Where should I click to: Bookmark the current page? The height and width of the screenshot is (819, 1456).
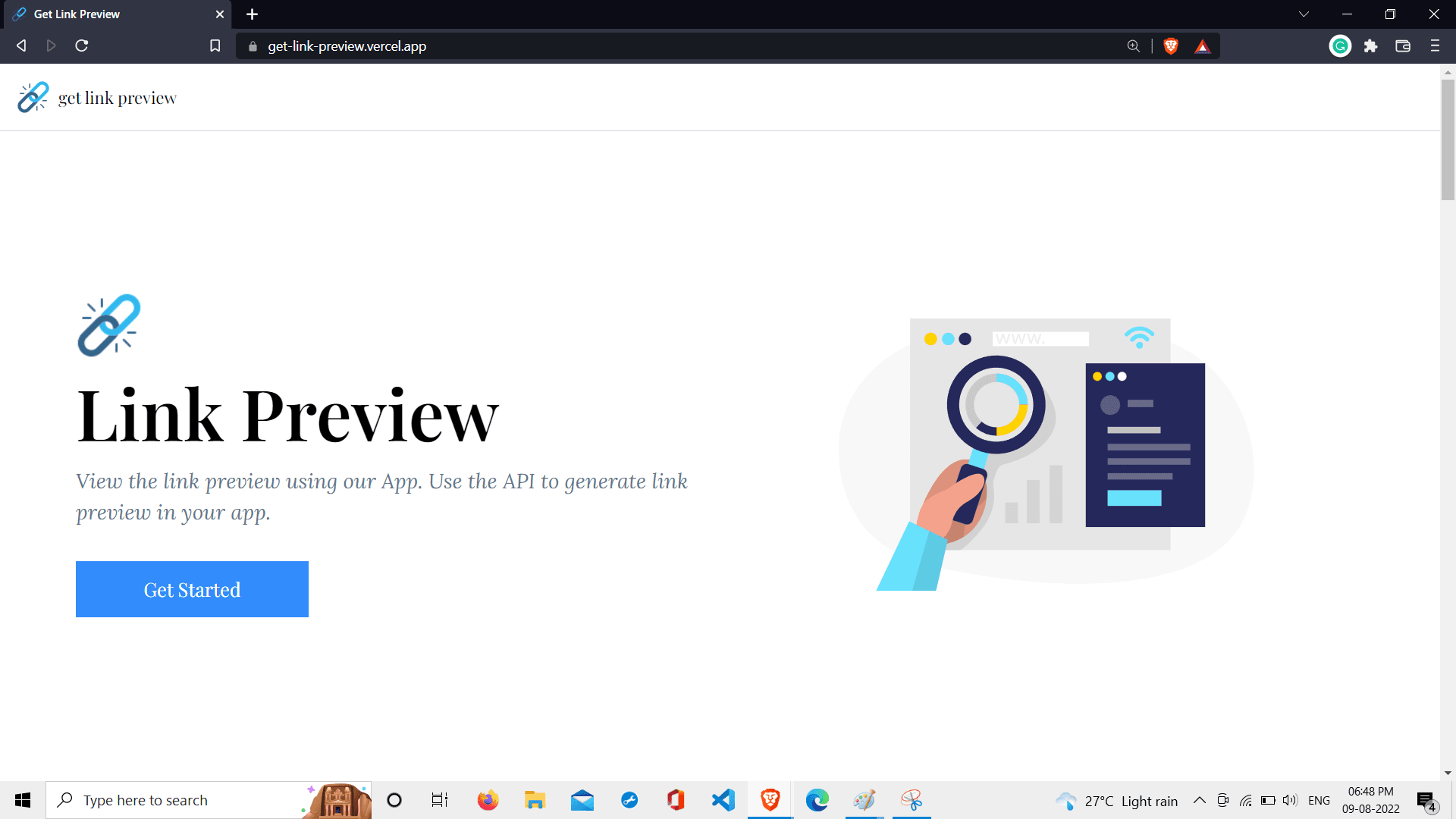point(215,45)
